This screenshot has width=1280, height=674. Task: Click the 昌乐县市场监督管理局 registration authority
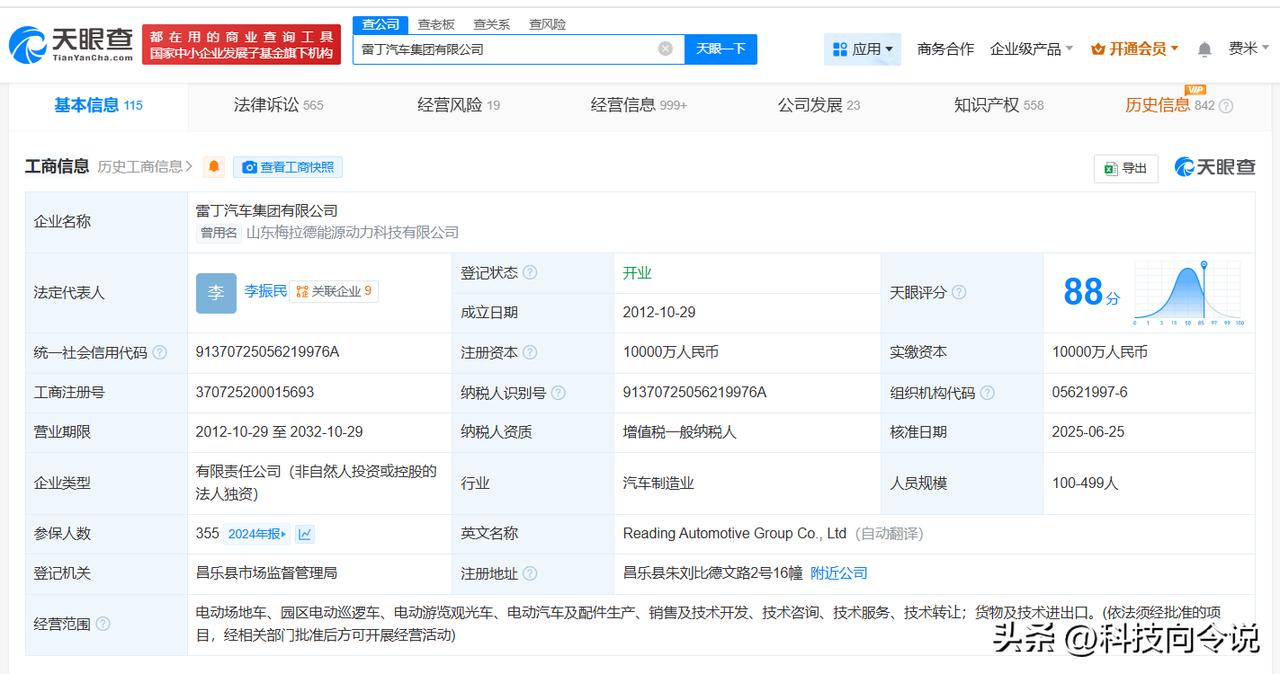point(266,573)
